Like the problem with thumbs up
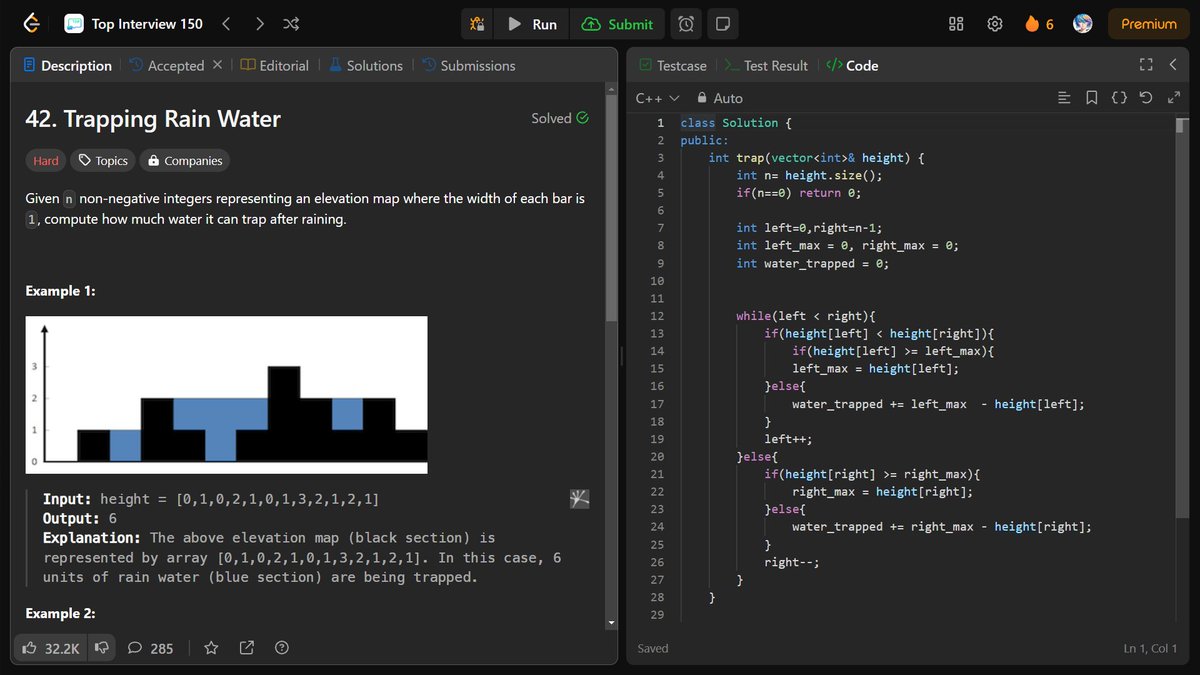Screen dimensions: 1200x675 pyautogui.click(x=52, y=648)
